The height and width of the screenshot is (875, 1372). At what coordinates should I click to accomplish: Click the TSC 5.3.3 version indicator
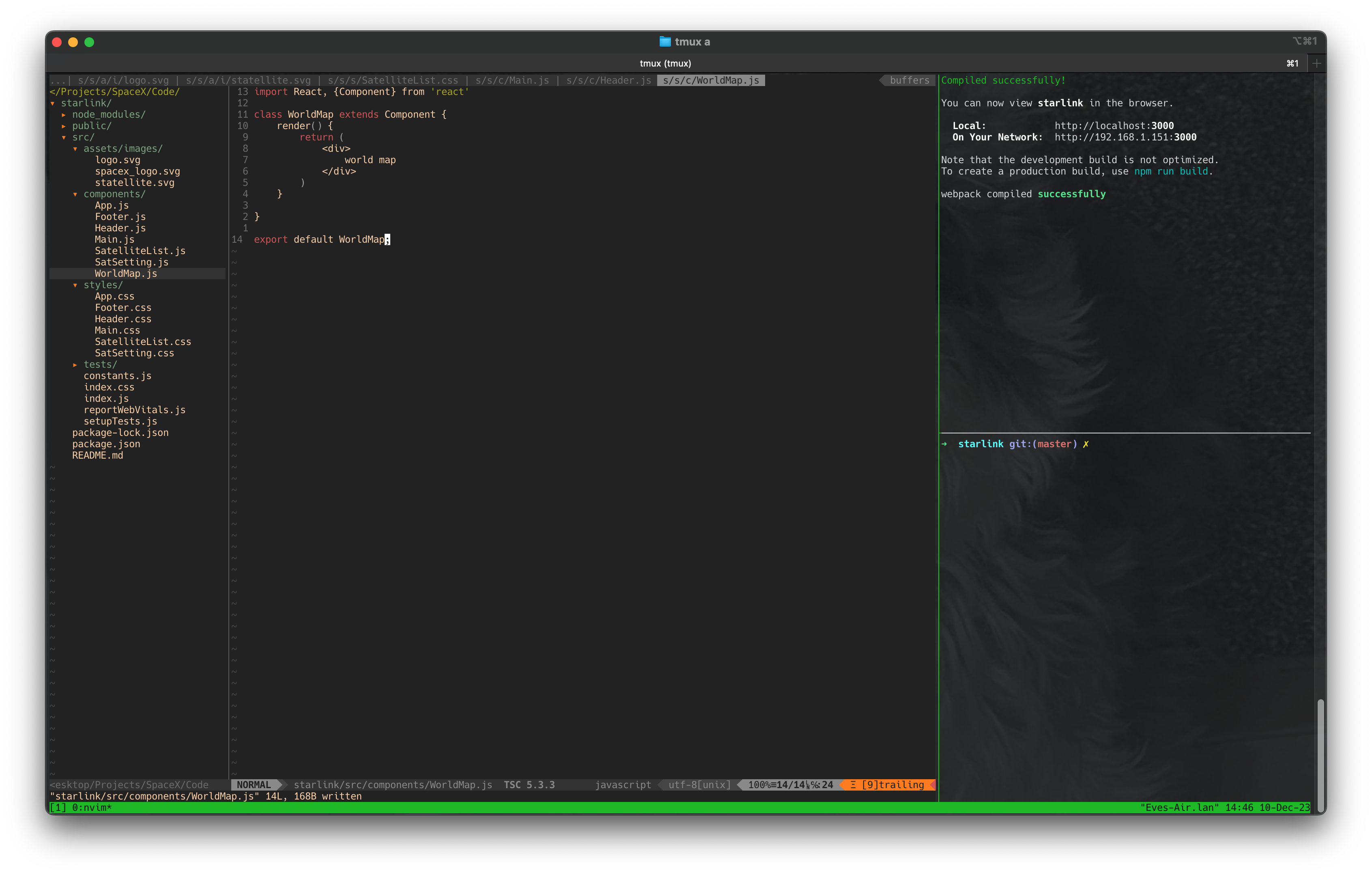[529, 785]
